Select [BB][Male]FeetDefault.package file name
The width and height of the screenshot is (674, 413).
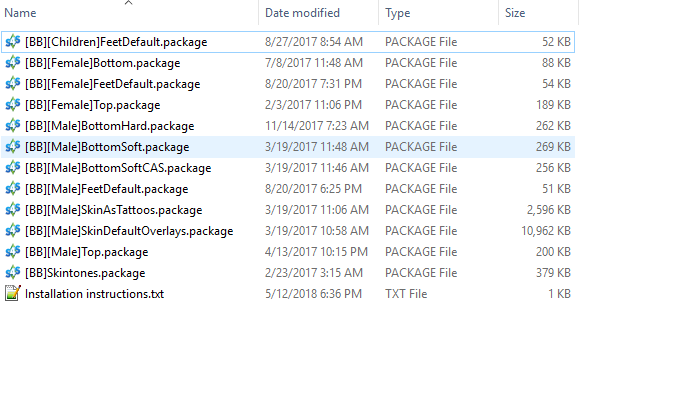coord(106,189)
